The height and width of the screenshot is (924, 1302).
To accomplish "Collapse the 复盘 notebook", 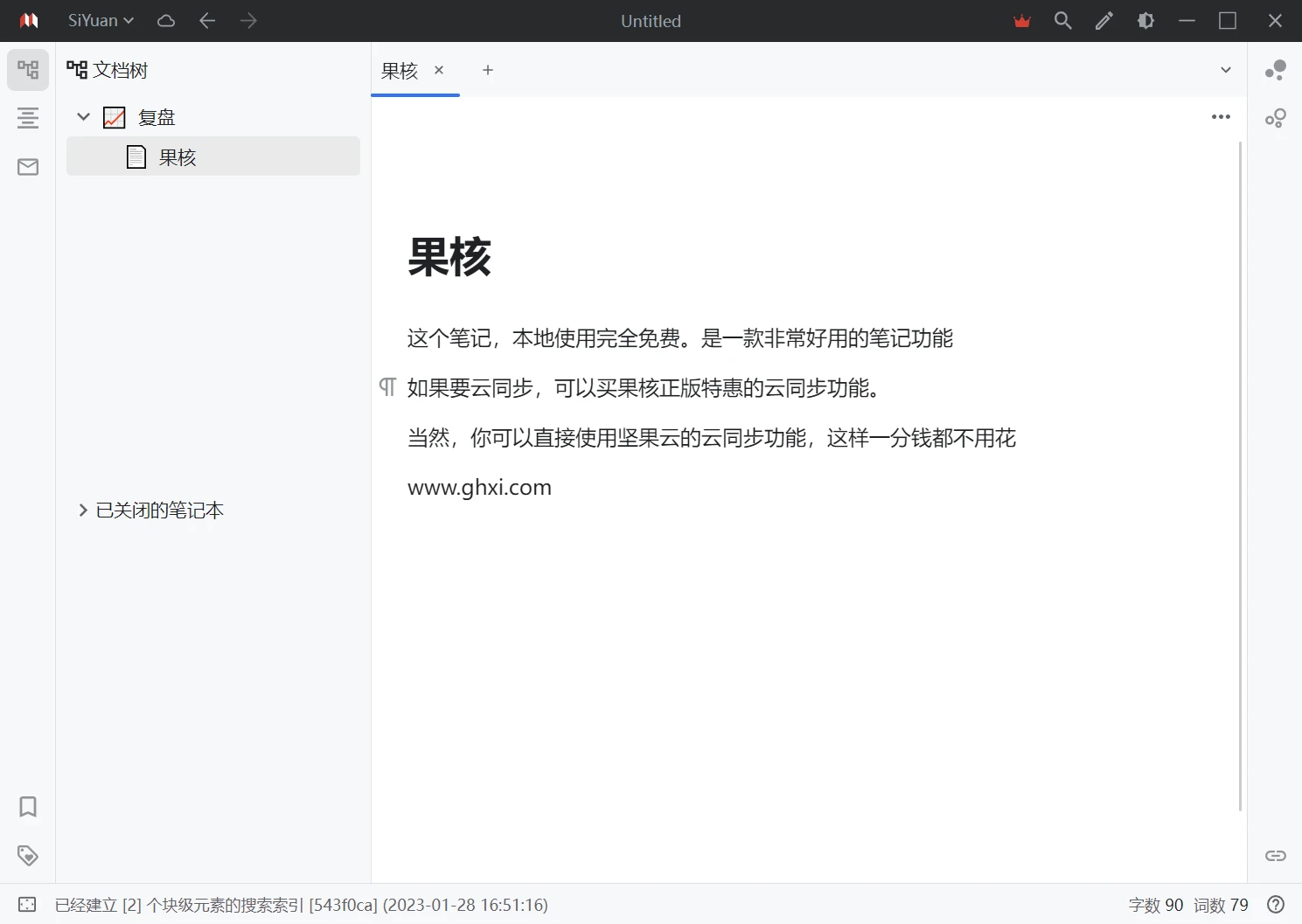I will click(x=83, y=116).
